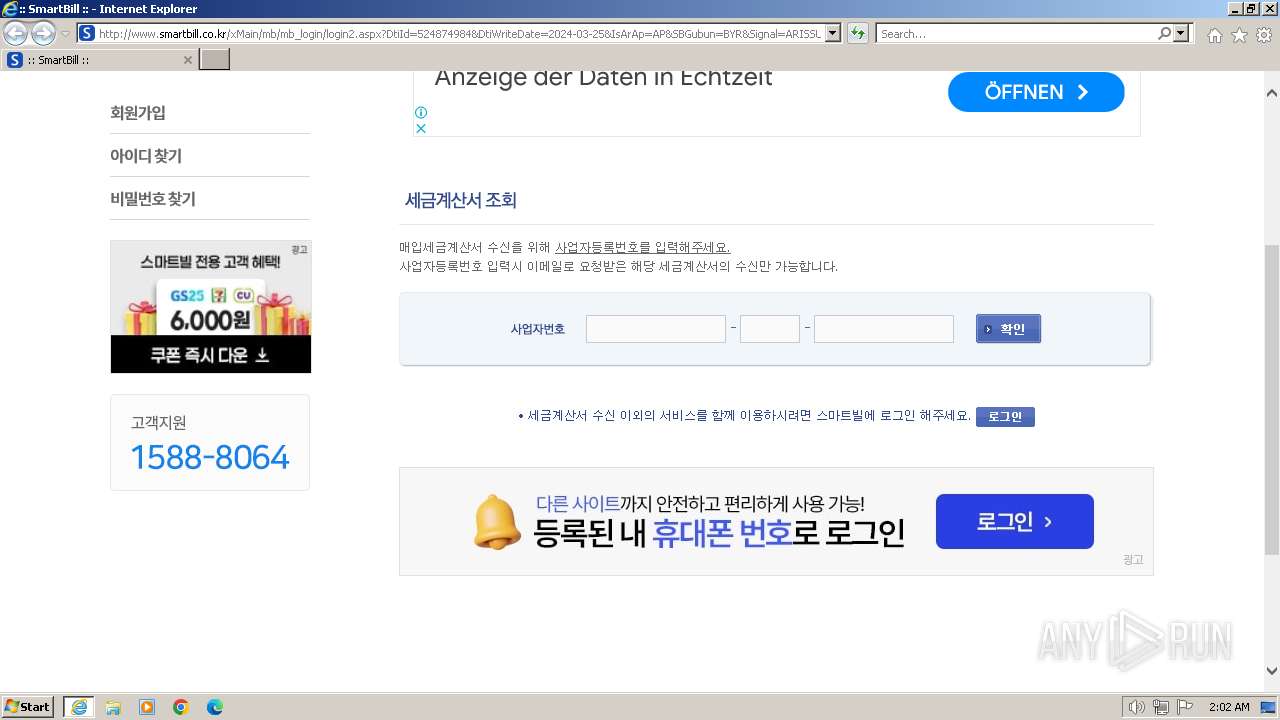1280x720 pixels.
Task: Expand the address bar autocomplete dropdown
Action: point(833,33)
